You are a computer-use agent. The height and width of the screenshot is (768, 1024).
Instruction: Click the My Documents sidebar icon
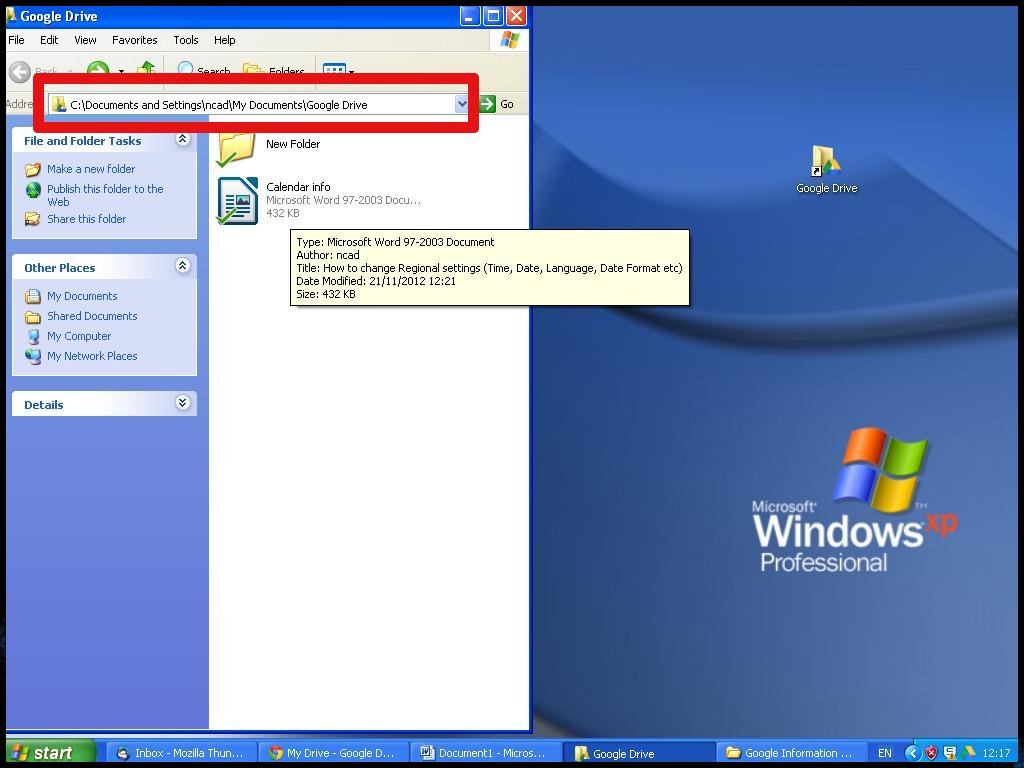[33, 296]
